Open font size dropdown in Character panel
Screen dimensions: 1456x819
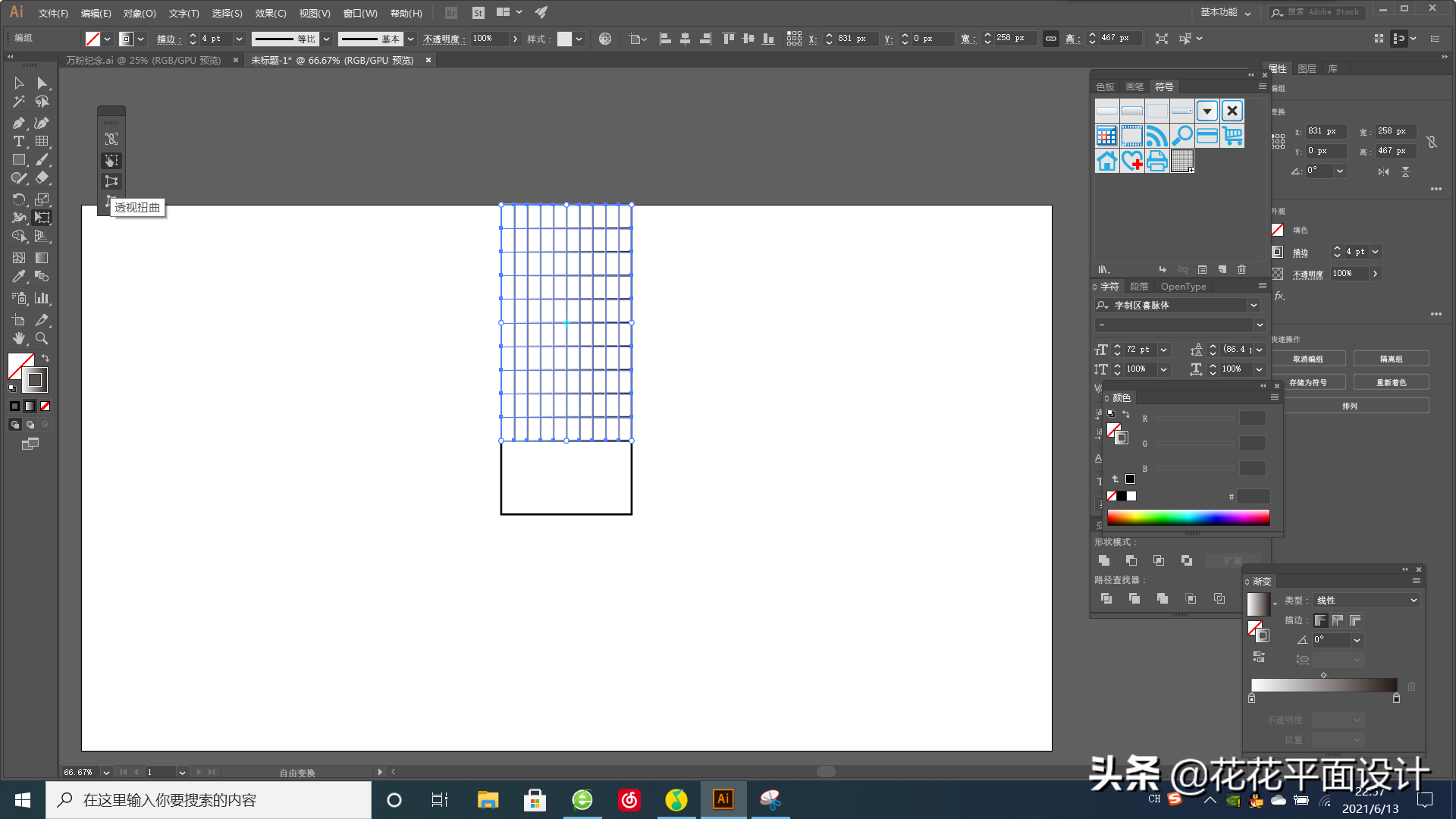coord(1163,350)
